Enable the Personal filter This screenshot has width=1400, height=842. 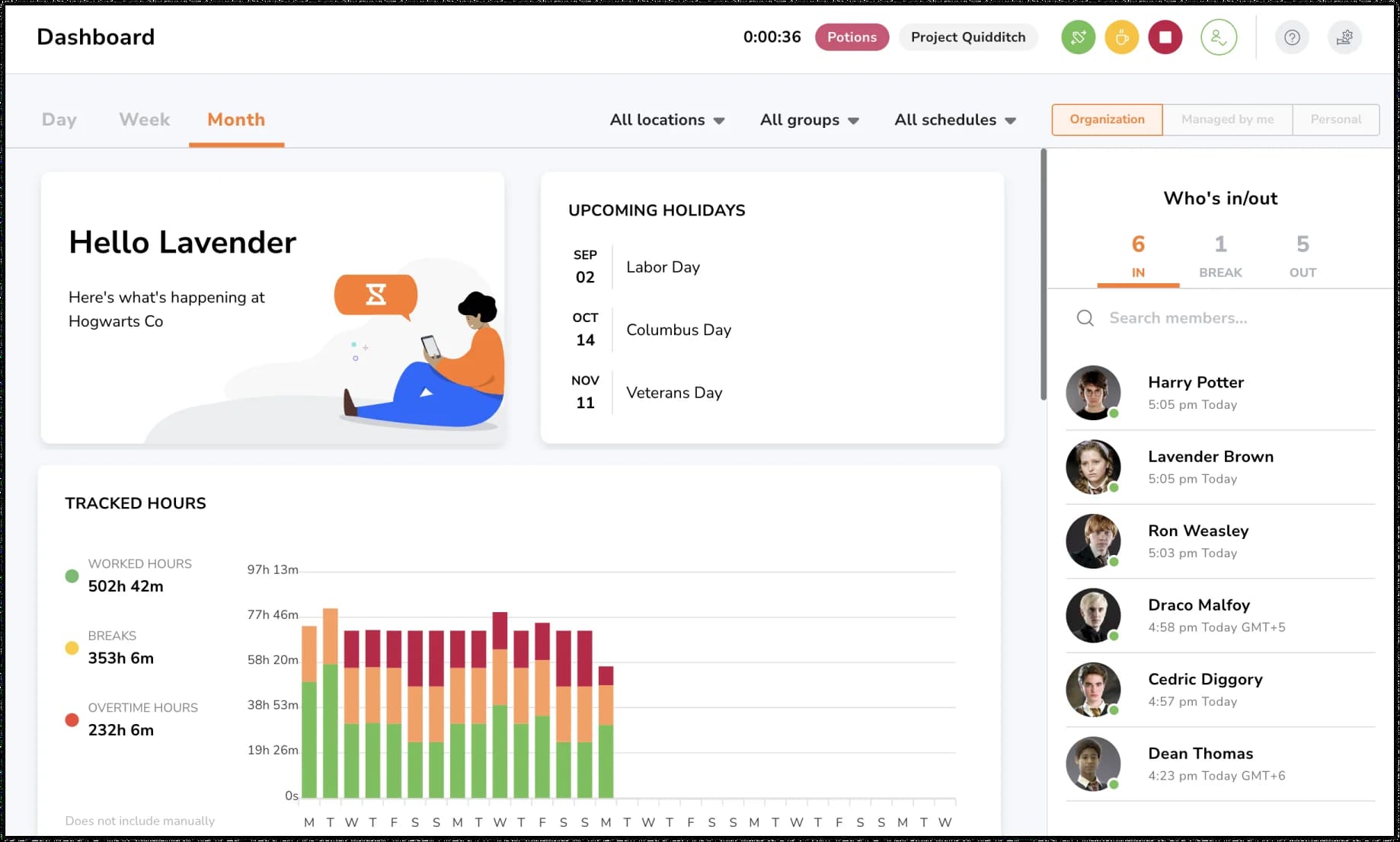[x=1336, y=120]
